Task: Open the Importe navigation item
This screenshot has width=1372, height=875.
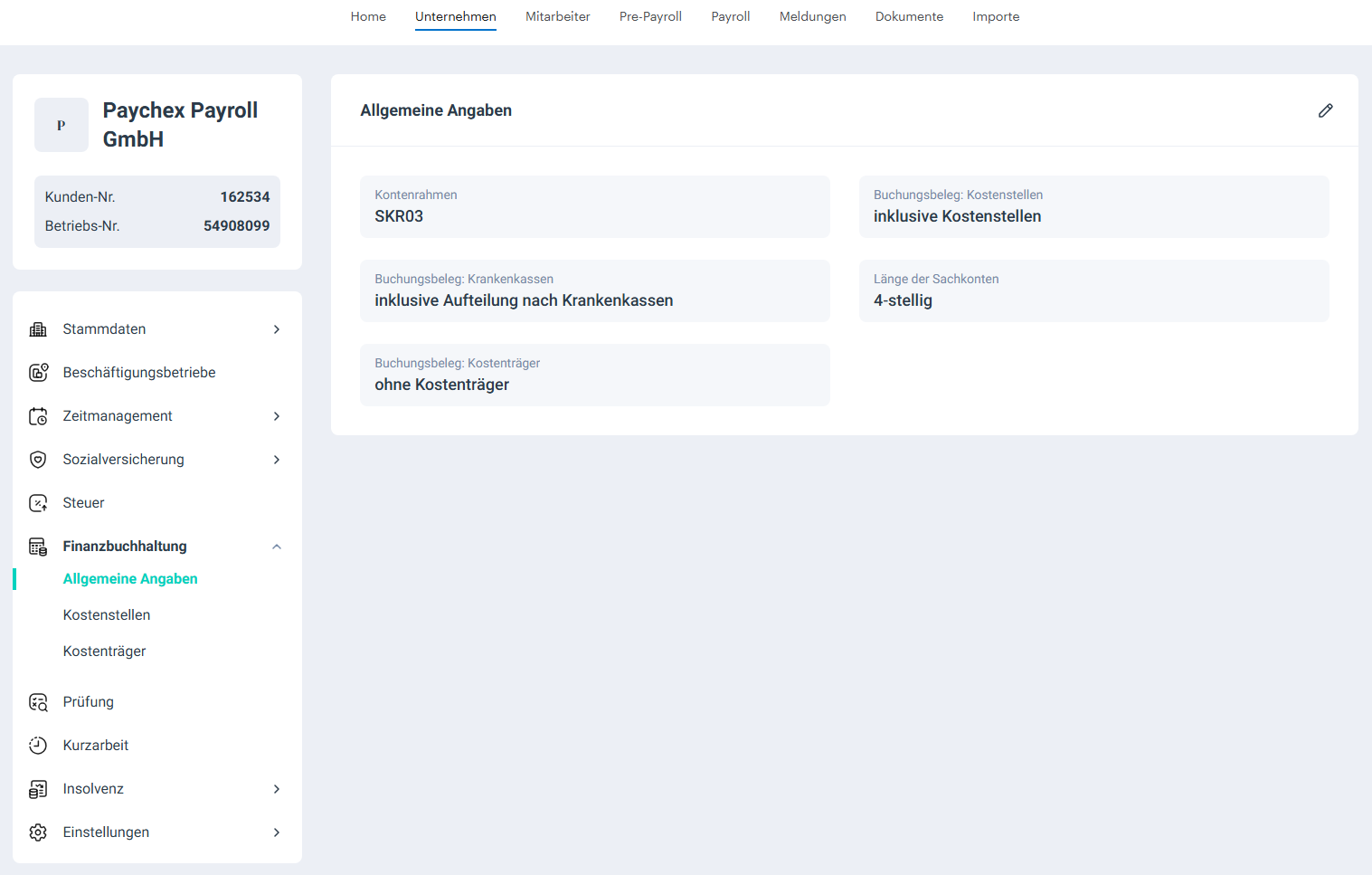Action: [x=996, y=16]
